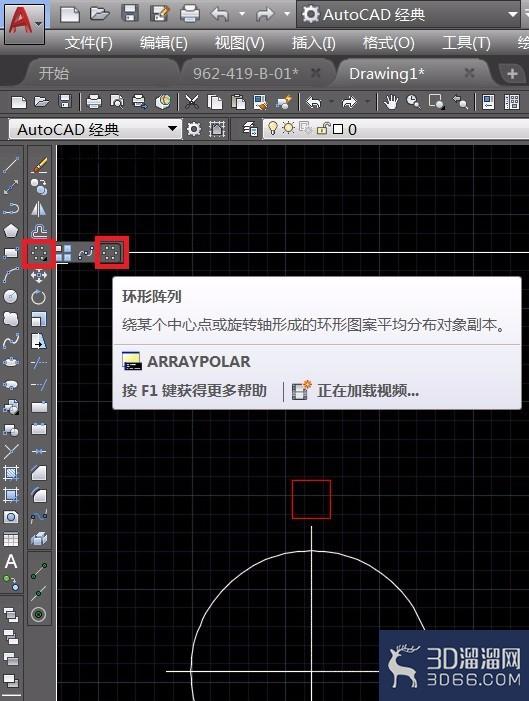Click Save in the quick access toolbar

point(130,14)
